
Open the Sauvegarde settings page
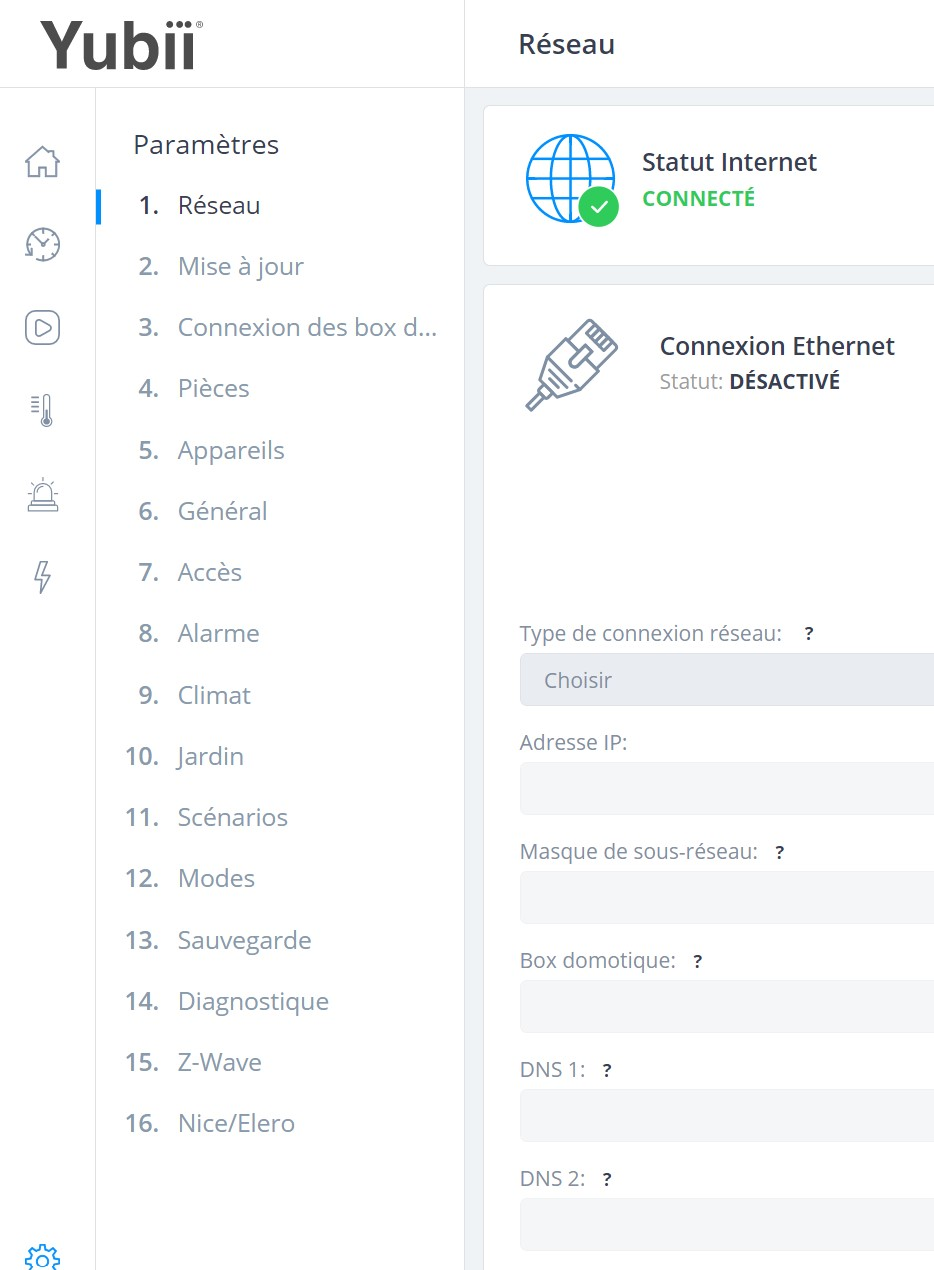coord(218,940)
